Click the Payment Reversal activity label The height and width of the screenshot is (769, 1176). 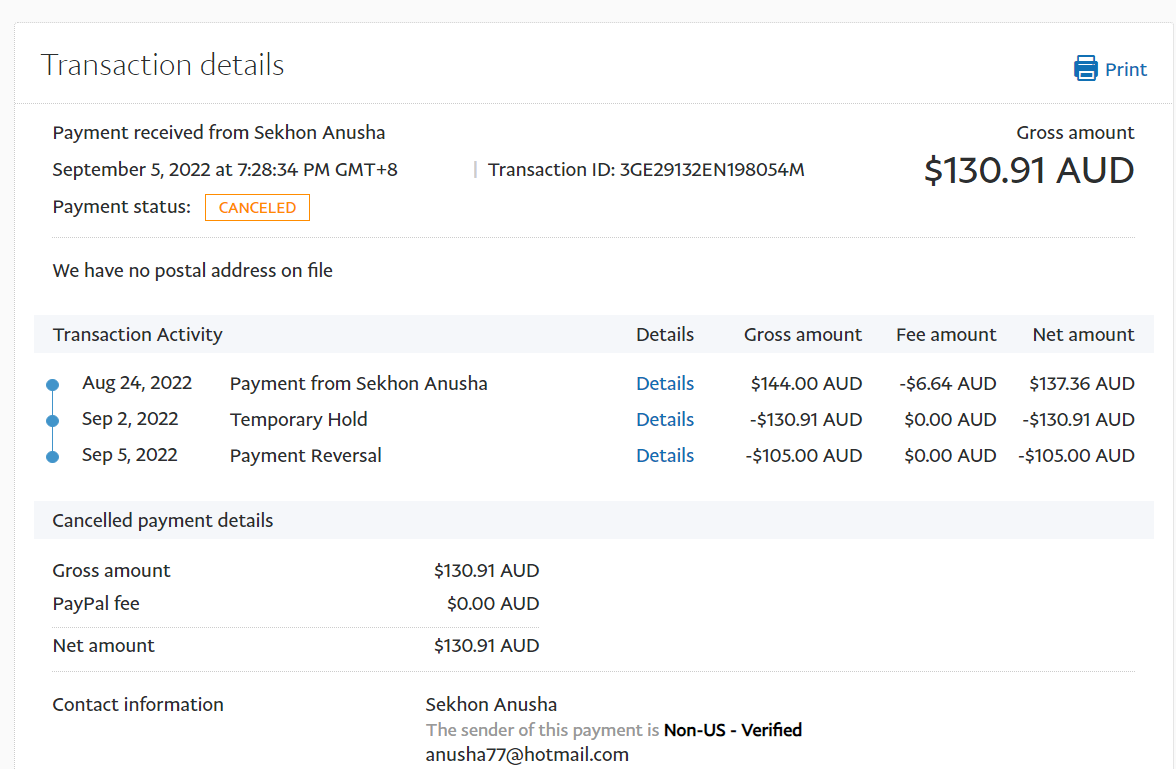coord(306,456)
